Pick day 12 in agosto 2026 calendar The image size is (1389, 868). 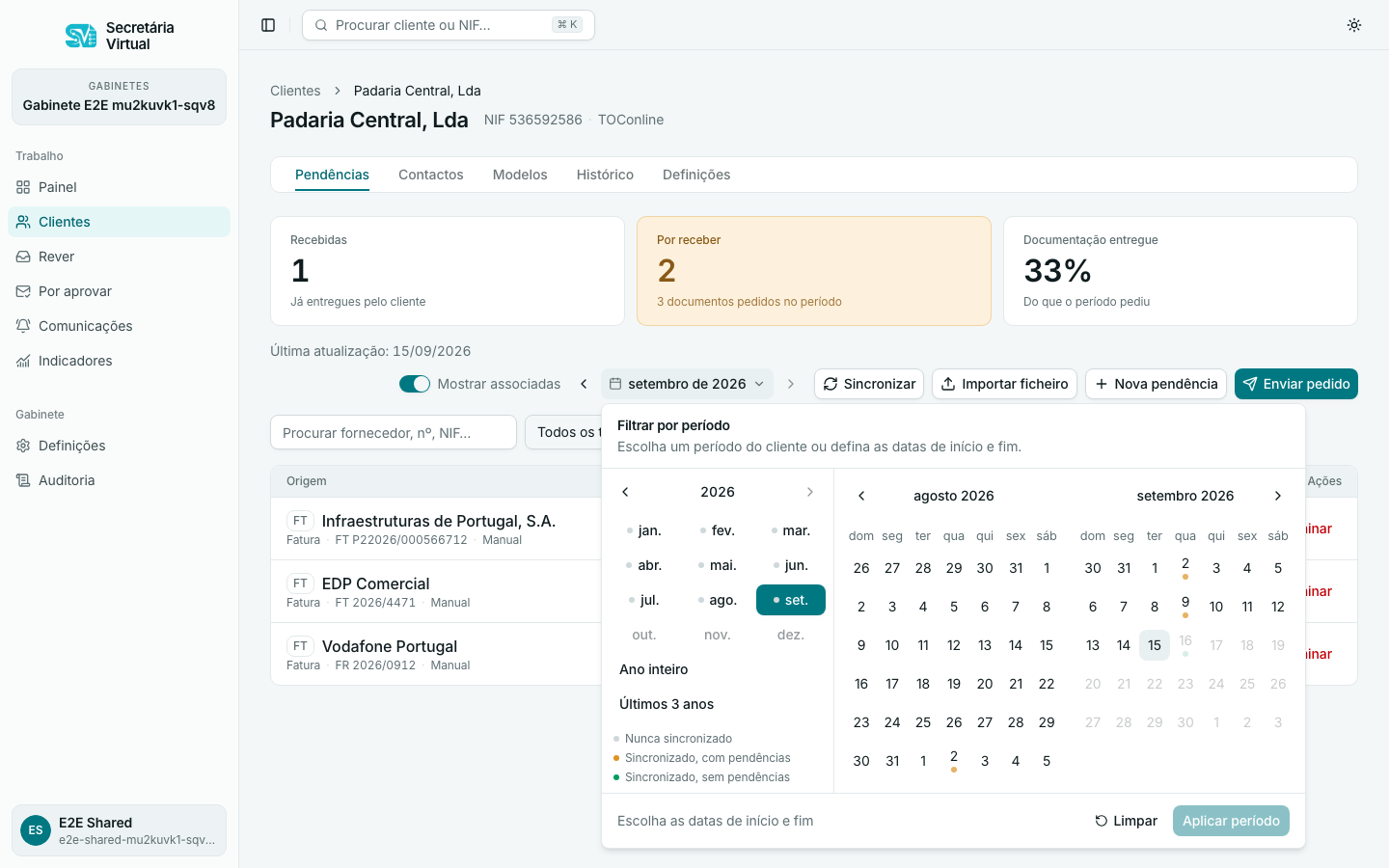tap(954, 645)
